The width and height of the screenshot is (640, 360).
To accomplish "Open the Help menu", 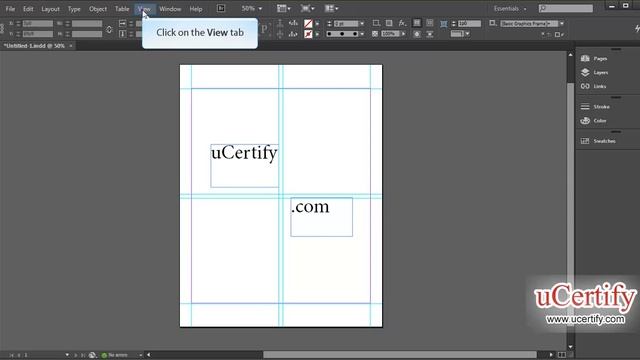I will point(196,9).
